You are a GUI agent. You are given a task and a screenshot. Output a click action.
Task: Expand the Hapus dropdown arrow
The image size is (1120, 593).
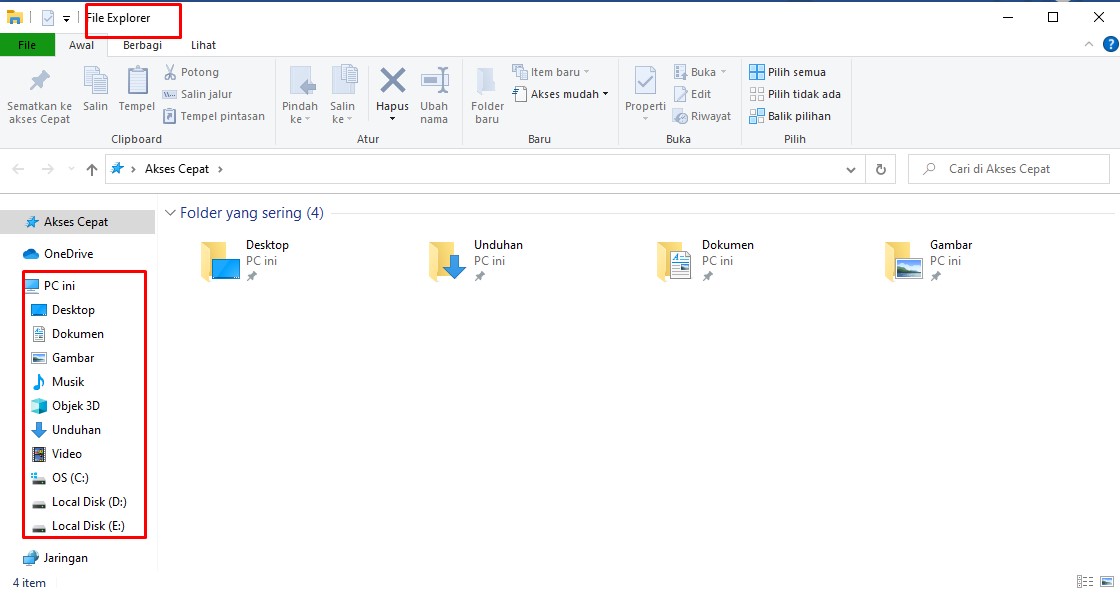pos(392,119)
